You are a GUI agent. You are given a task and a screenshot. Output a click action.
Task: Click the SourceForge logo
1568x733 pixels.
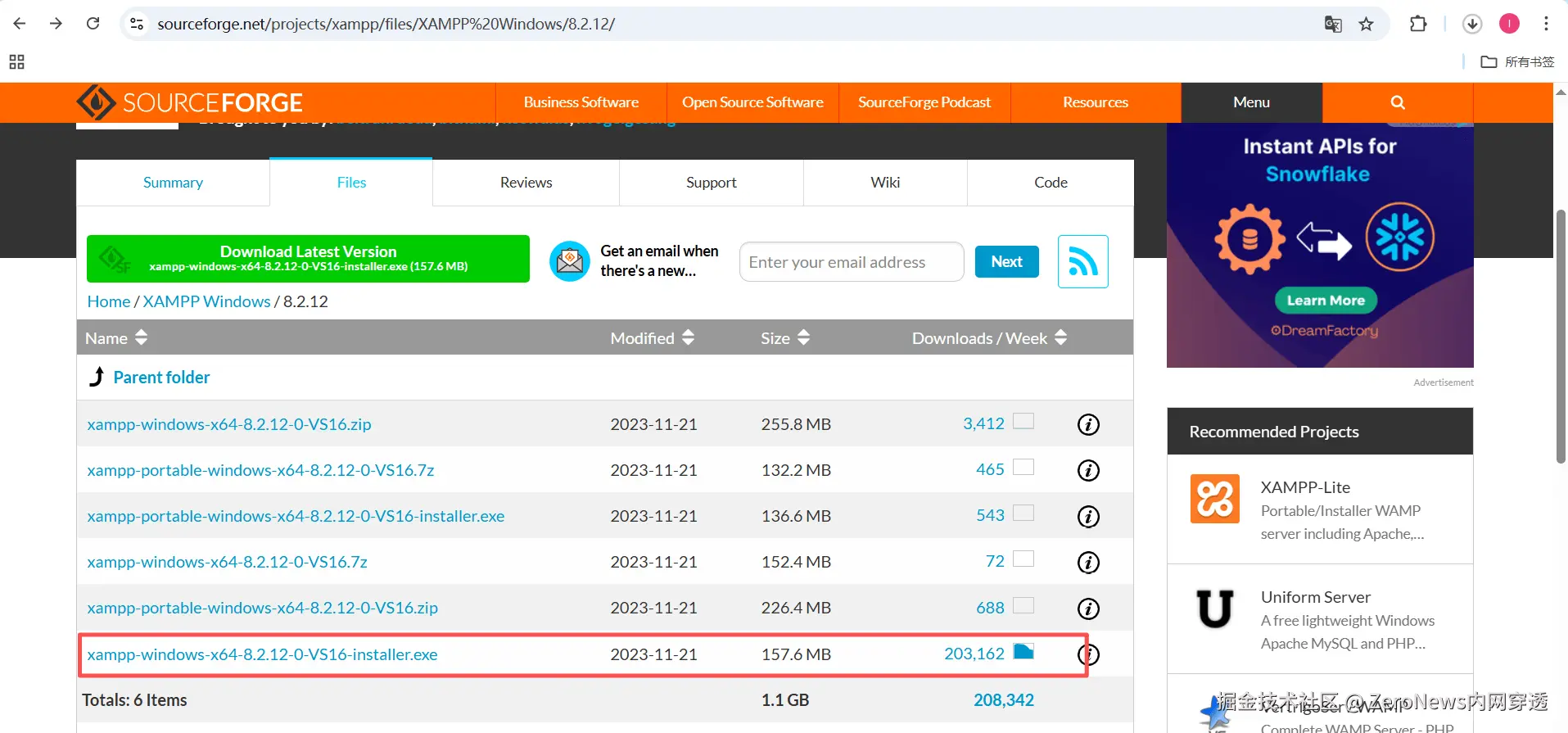coord(189,102)
